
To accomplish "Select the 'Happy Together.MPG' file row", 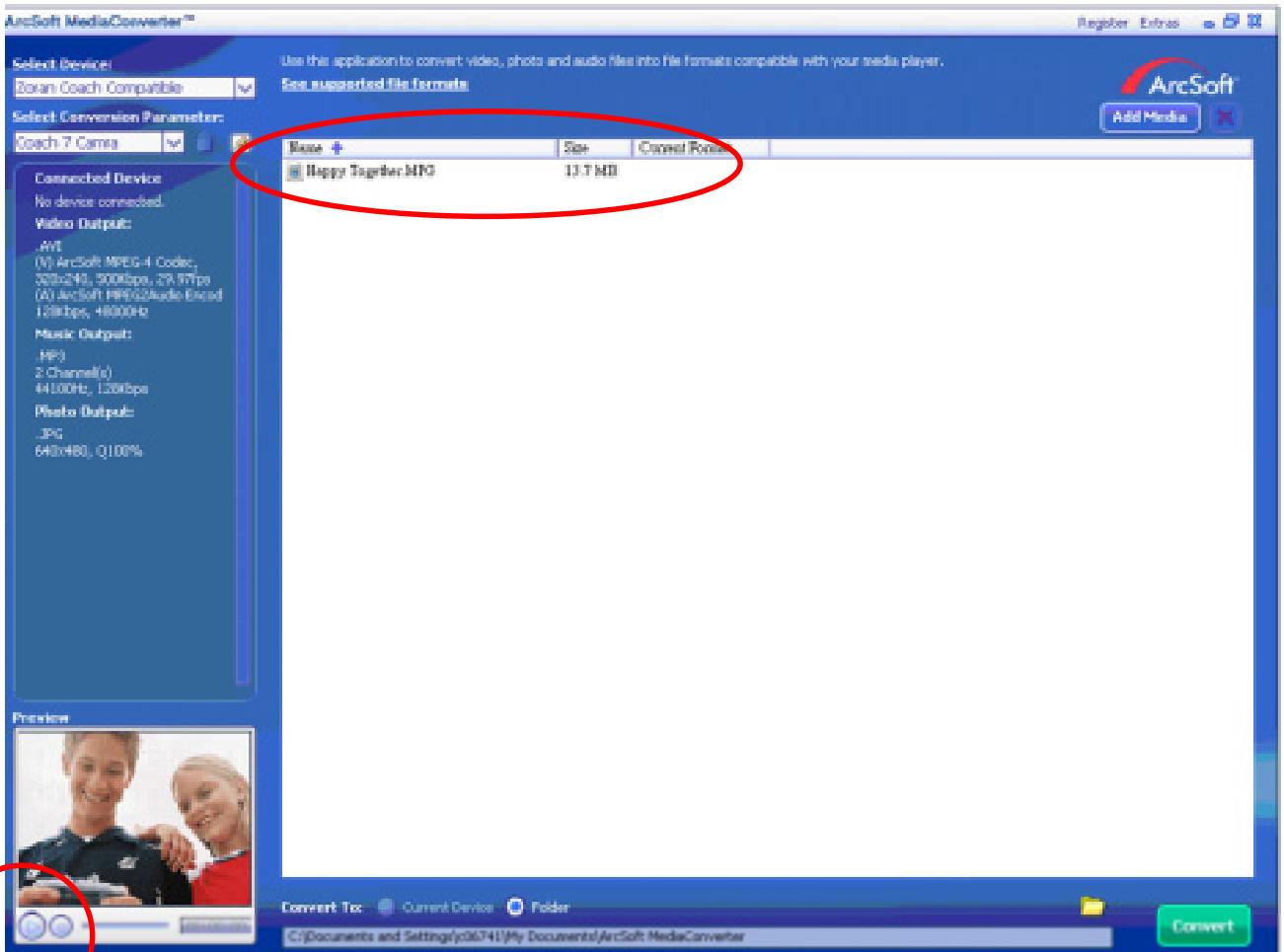I will click(x=767, y=172).
